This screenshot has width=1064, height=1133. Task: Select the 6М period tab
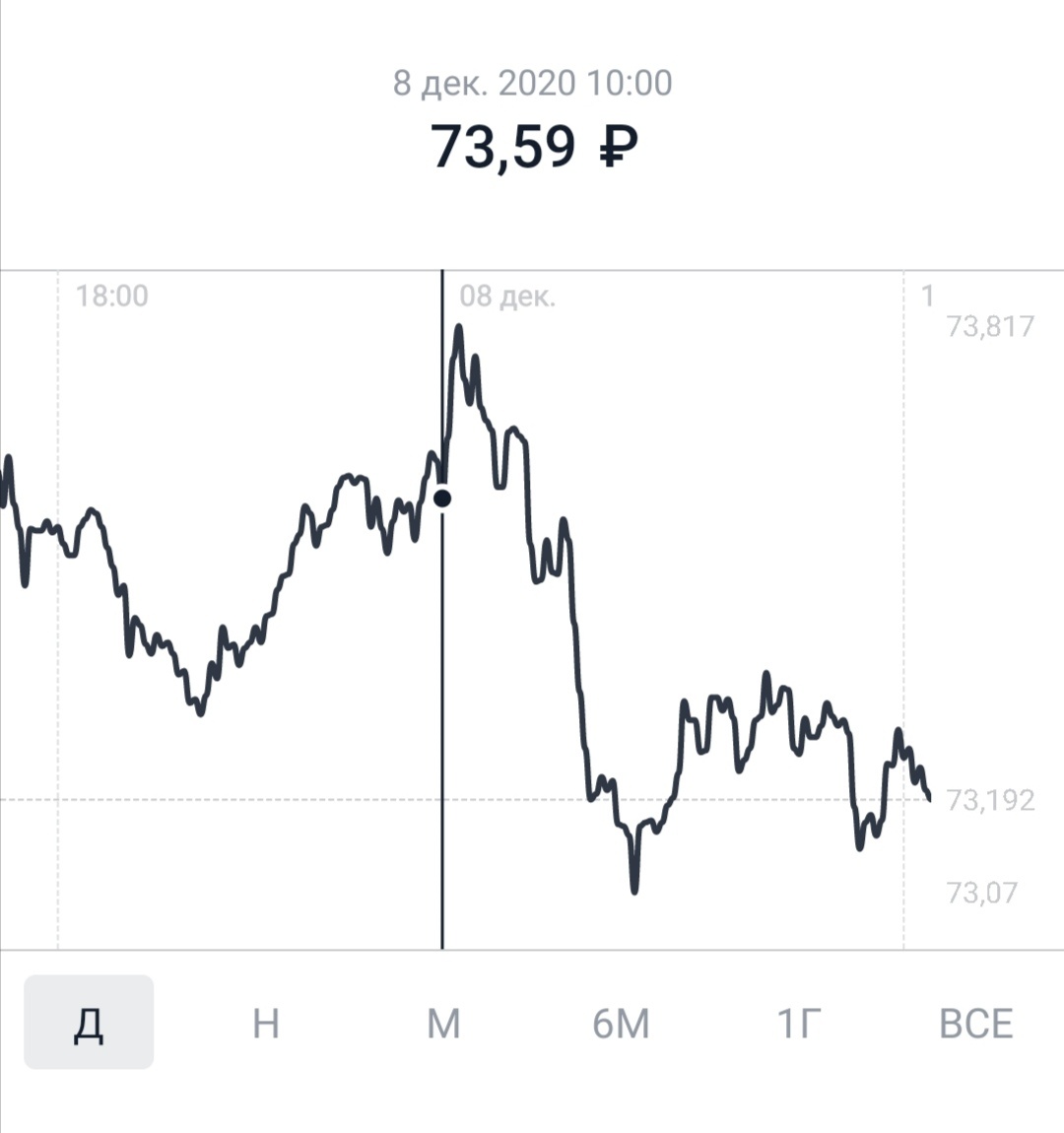[x=622, y=1024]
